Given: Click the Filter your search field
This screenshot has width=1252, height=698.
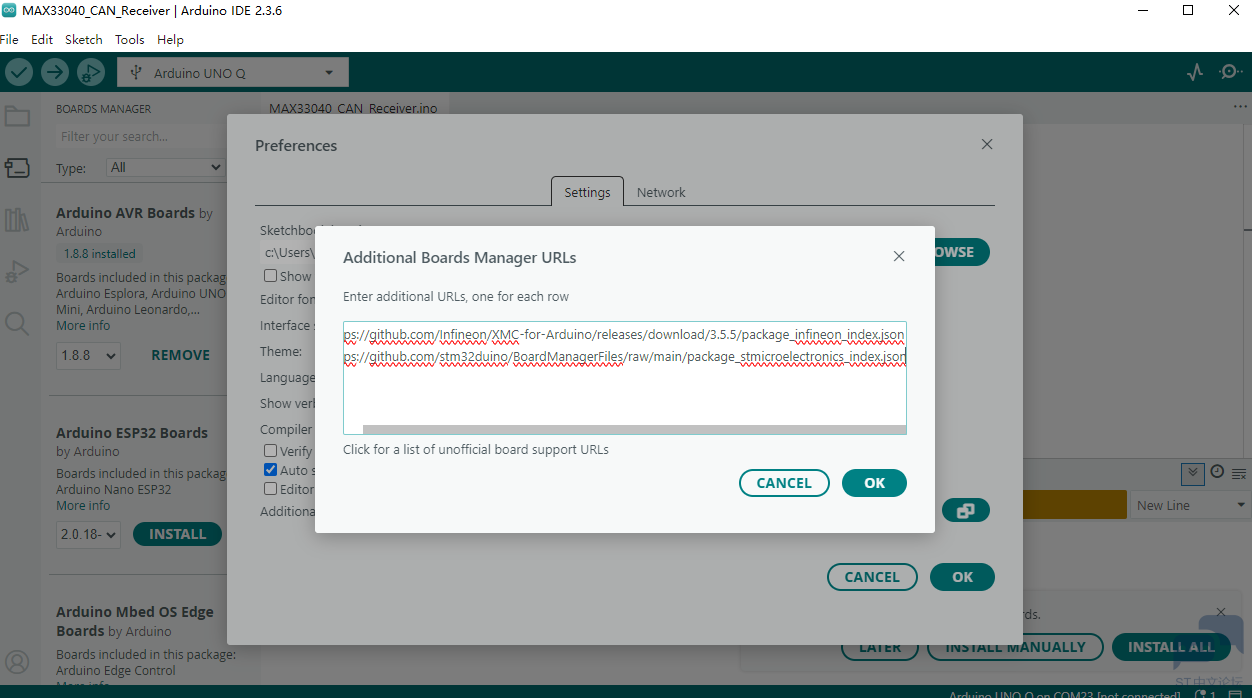Looking at the screenshot, I should [x=140, y=136].
